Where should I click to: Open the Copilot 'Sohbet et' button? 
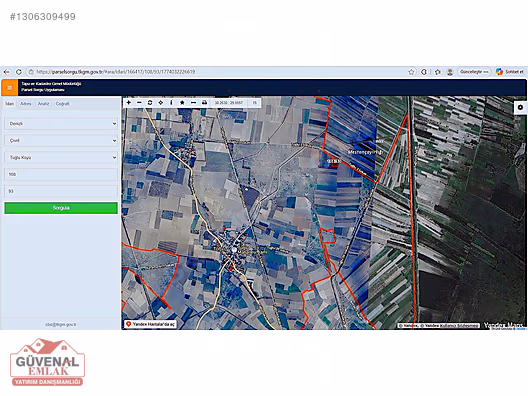(510, 72)
